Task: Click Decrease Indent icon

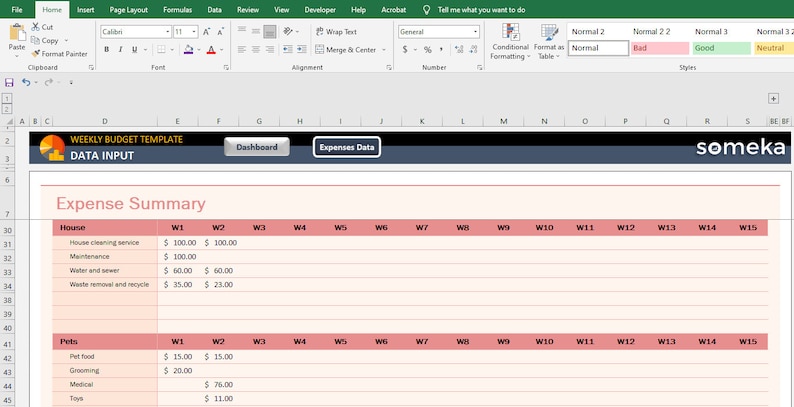Action: 288,50
